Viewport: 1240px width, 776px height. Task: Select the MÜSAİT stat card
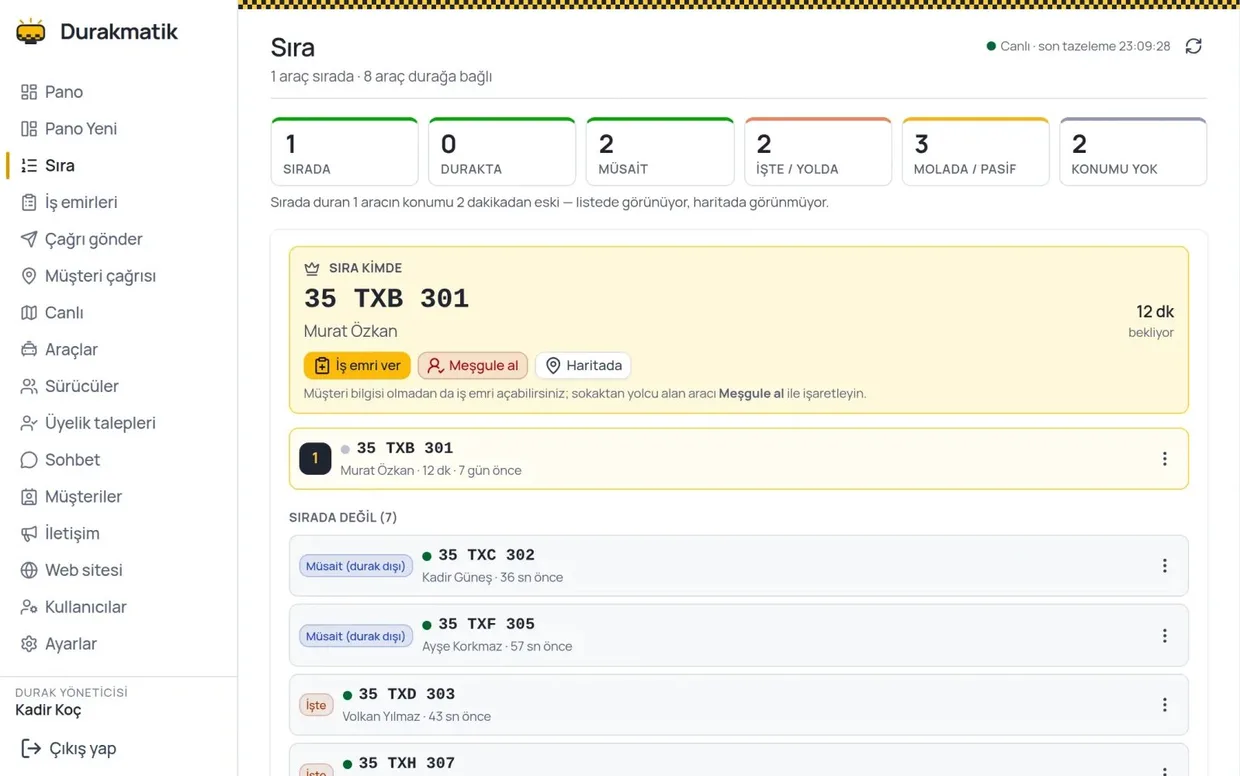[660, 152]
